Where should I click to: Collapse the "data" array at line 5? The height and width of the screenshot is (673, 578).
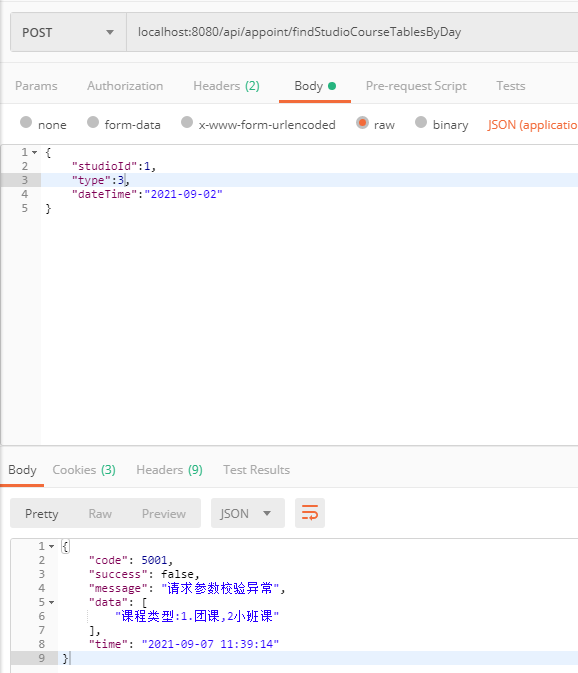tap(51, 603)
